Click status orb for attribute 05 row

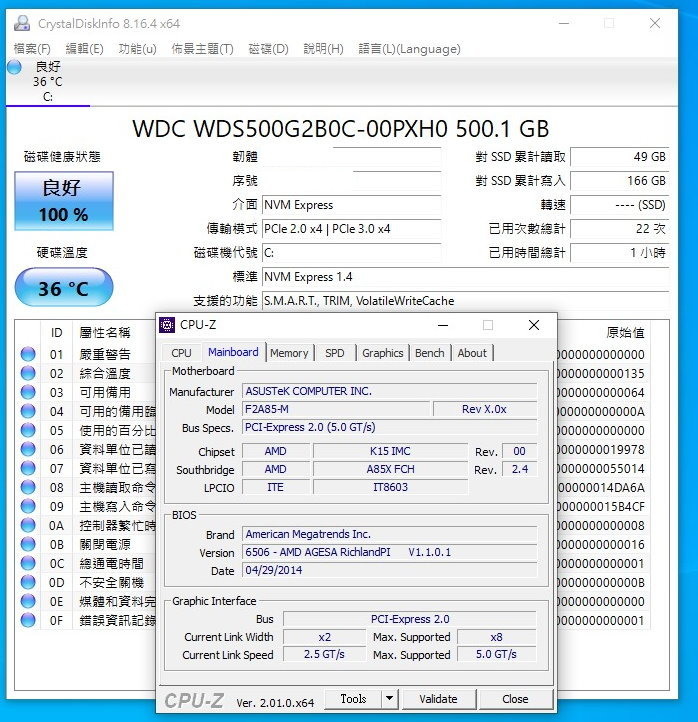pyautogui.click(x=28, y=430)
